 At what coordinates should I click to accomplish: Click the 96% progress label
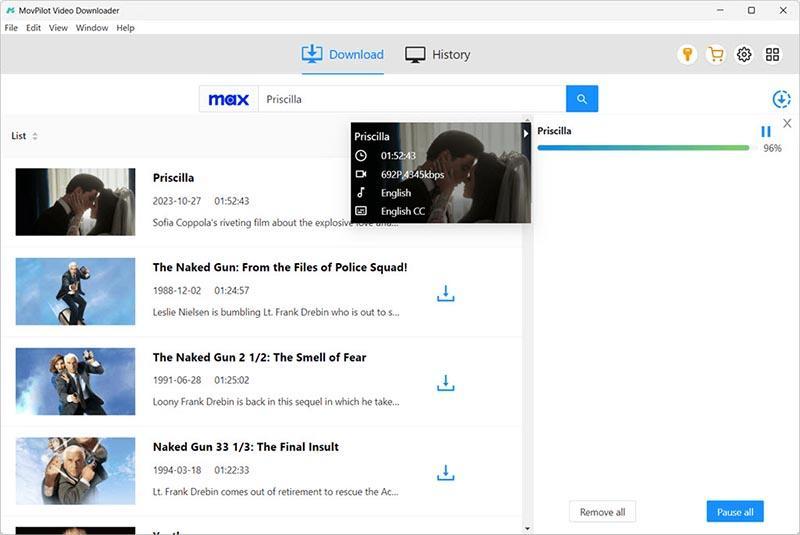click(772, 148)
